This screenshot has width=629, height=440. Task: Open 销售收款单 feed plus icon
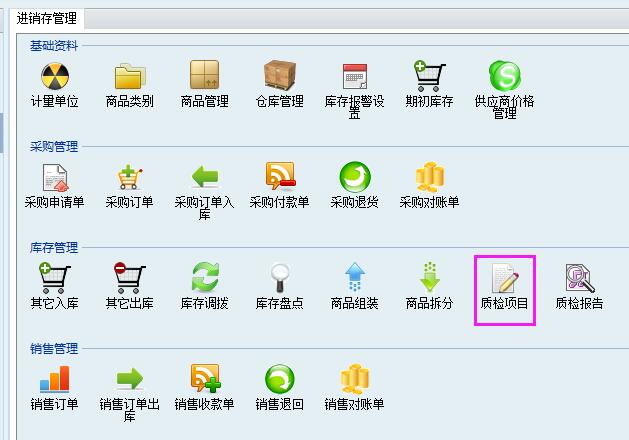pyautogui.click(x=205, y=378)
